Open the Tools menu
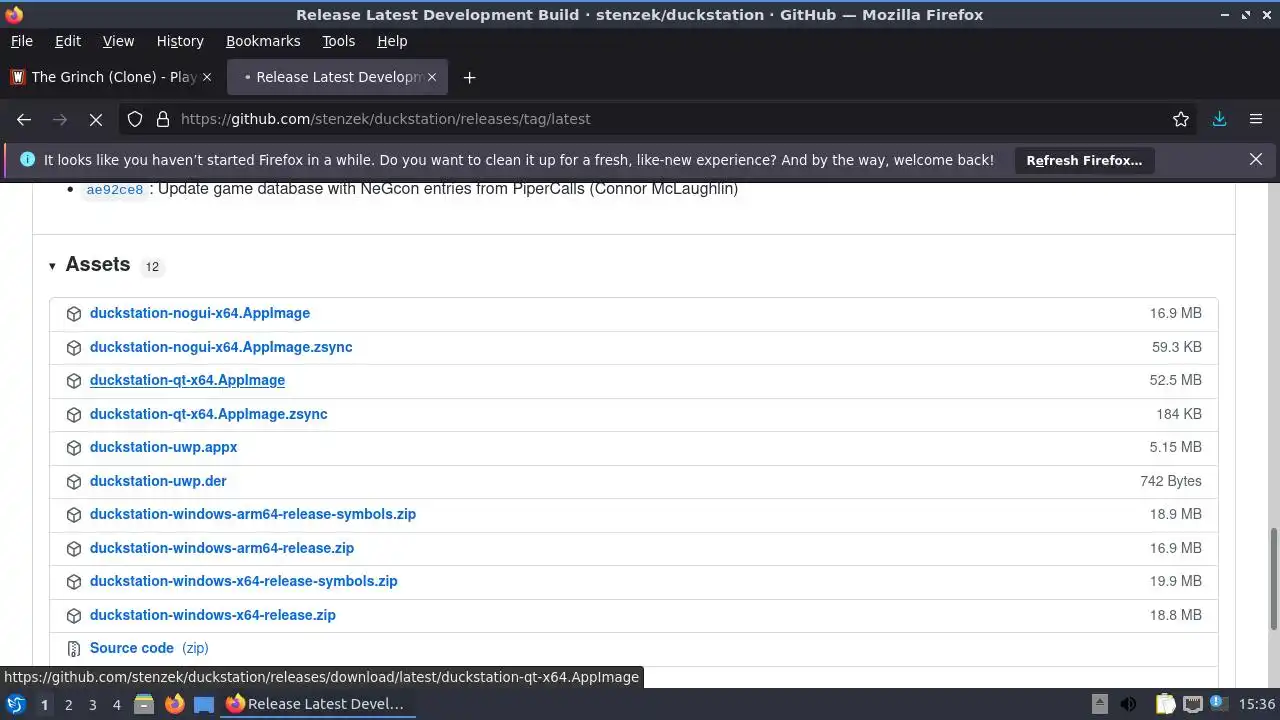 [x=338, y=41]
